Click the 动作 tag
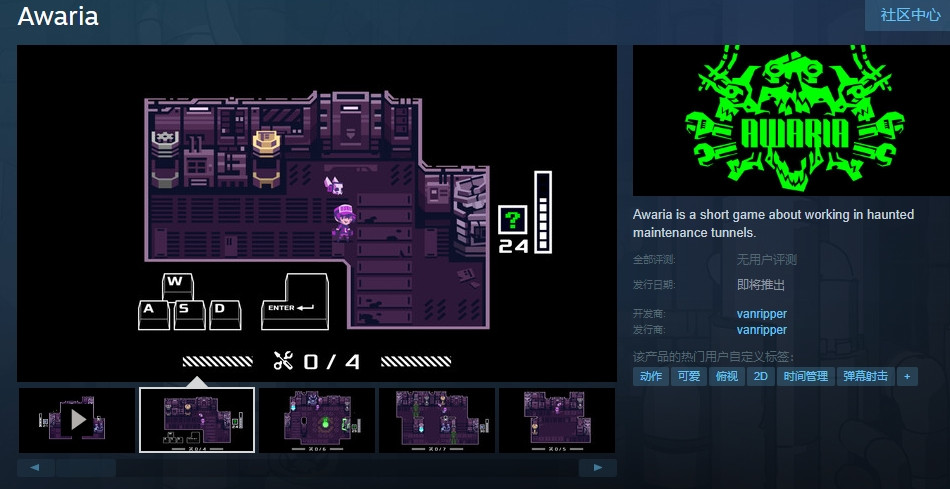 651,376
